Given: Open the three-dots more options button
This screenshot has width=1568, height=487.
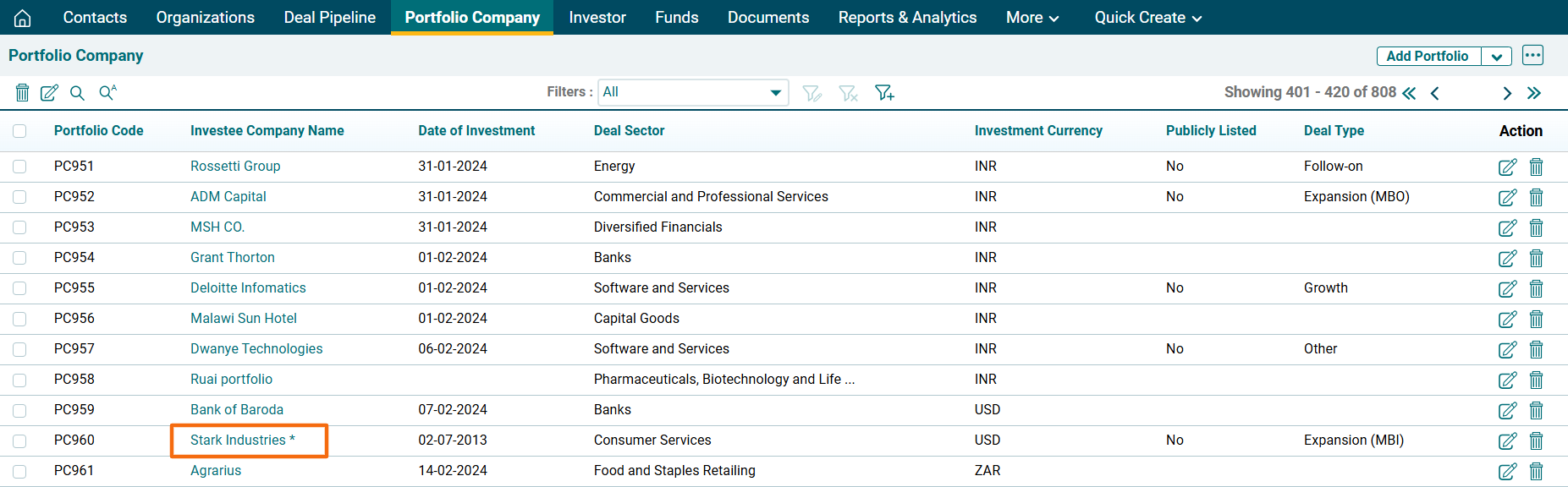Looking at the screenshot, I should (1532, 56).
